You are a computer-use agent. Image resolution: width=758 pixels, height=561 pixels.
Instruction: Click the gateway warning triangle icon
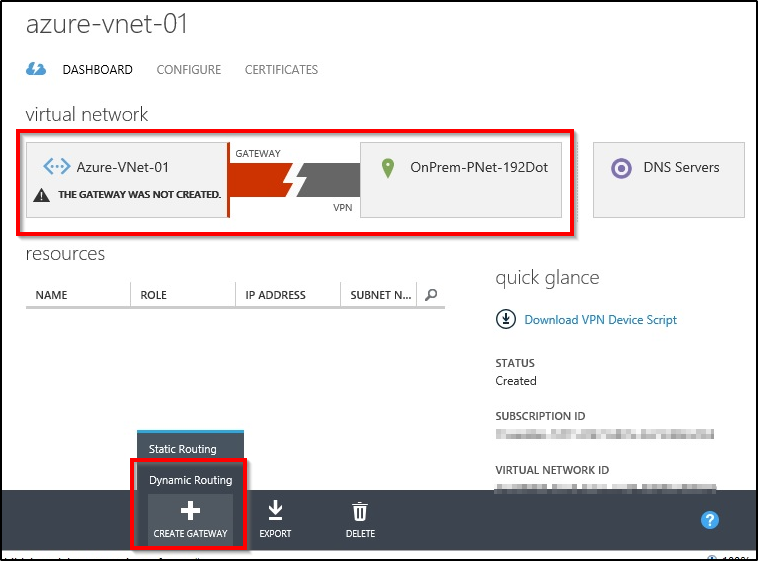42,195
